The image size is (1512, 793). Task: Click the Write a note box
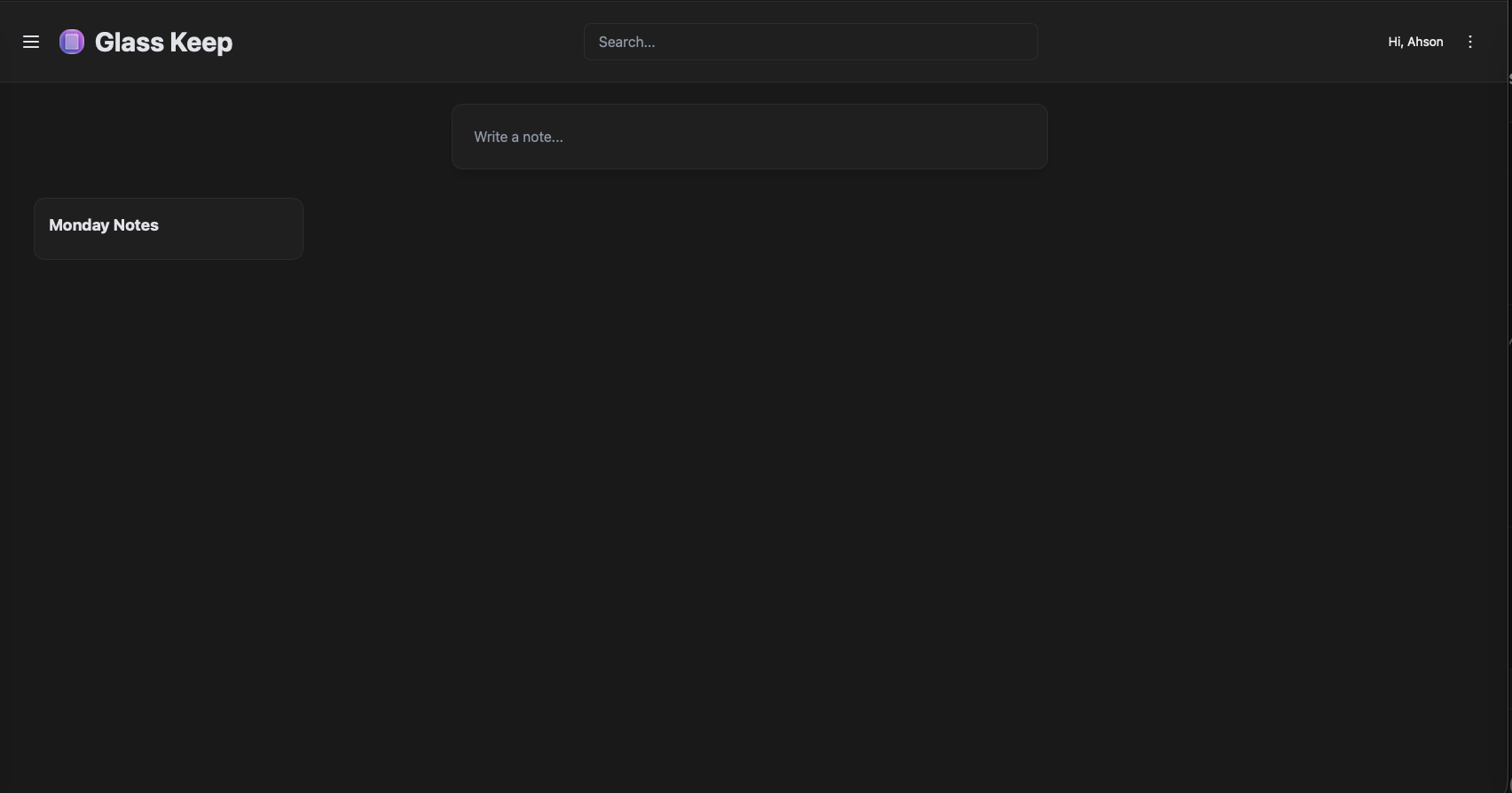750,137
